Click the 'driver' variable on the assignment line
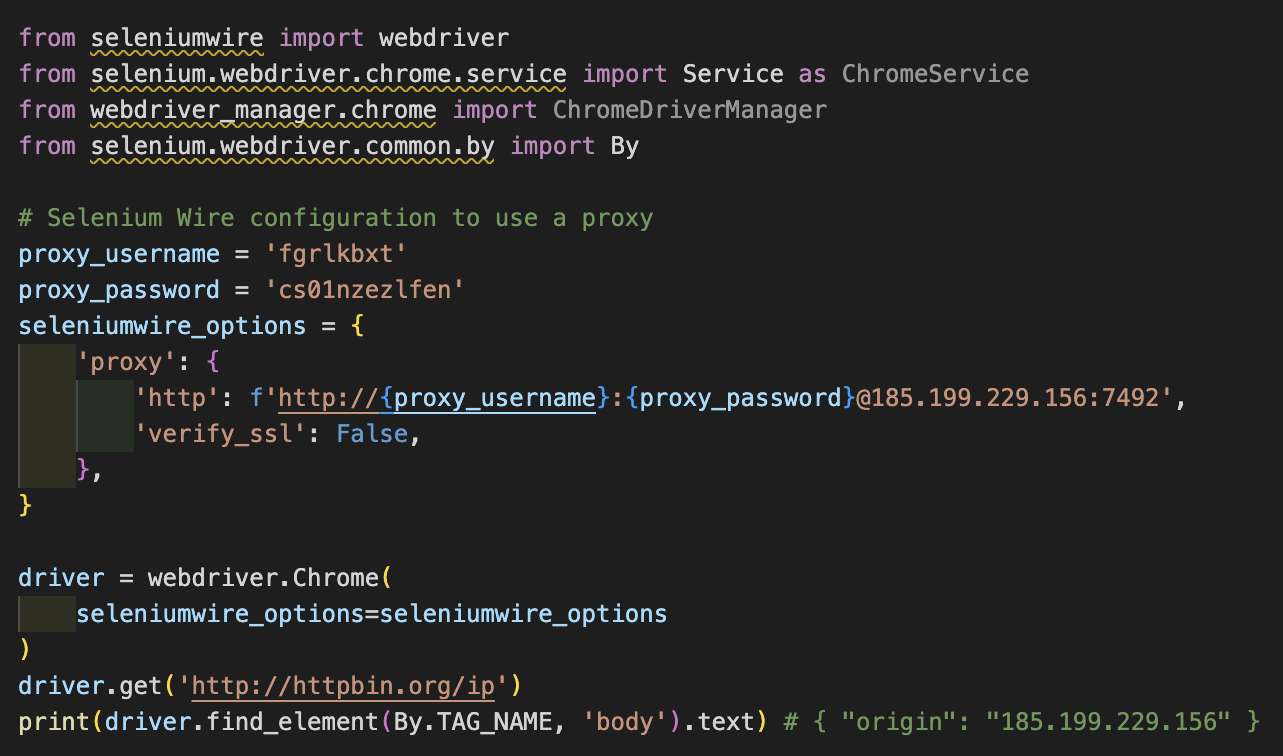The height and width of the screenshot is (756, 1283). tap(62, 578)
